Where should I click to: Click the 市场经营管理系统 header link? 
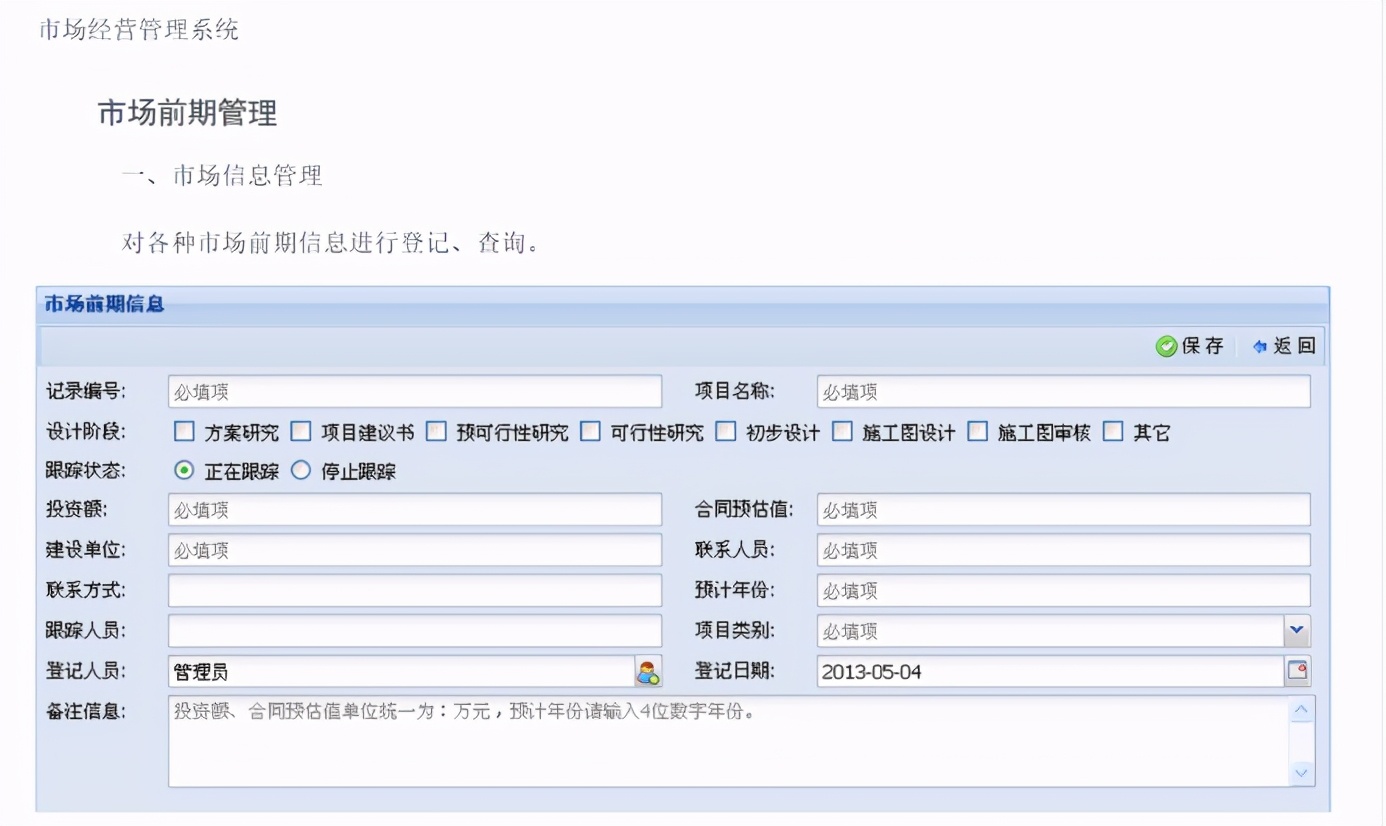[x=137, y=30]
